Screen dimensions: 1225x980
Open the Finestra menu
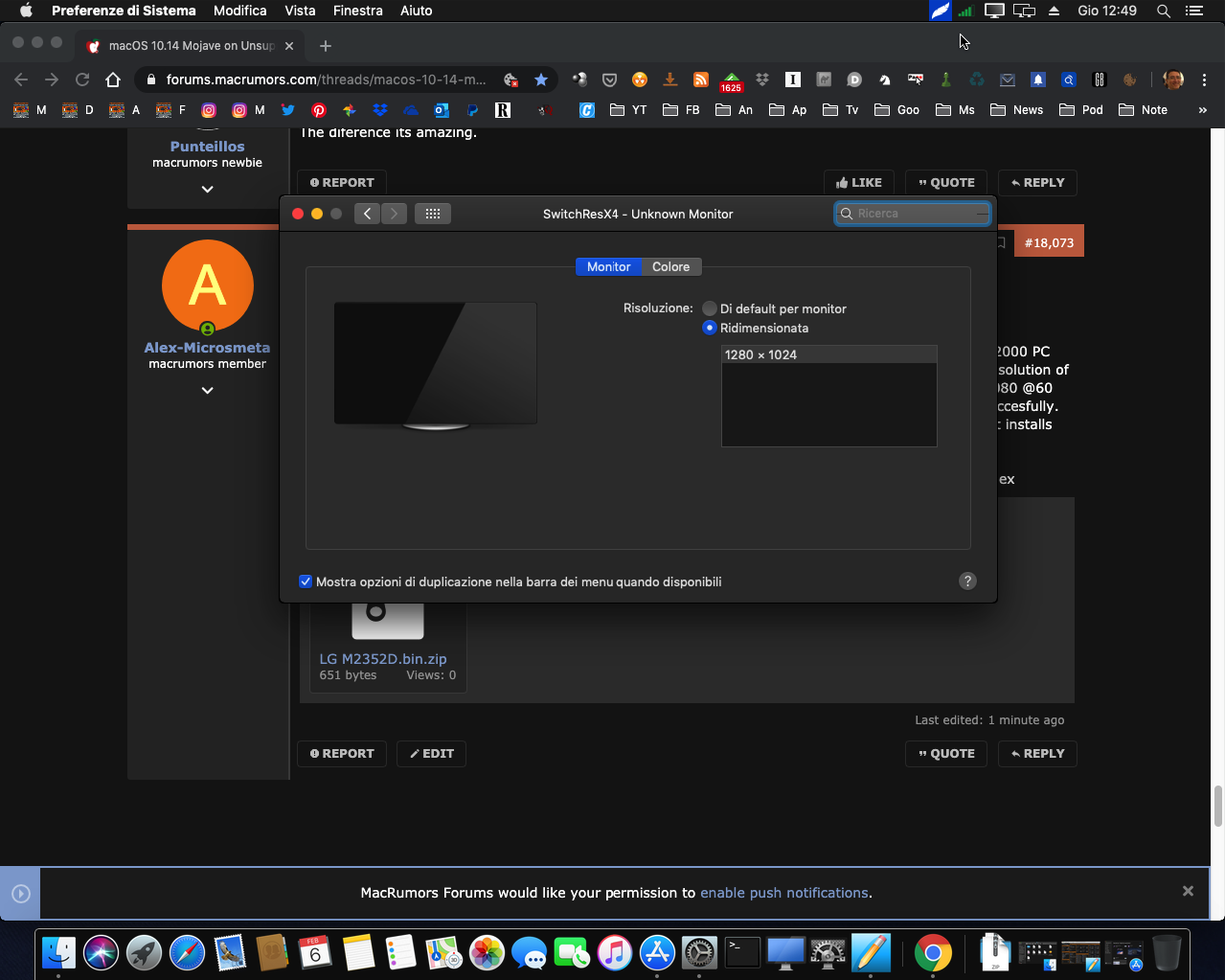358,11
